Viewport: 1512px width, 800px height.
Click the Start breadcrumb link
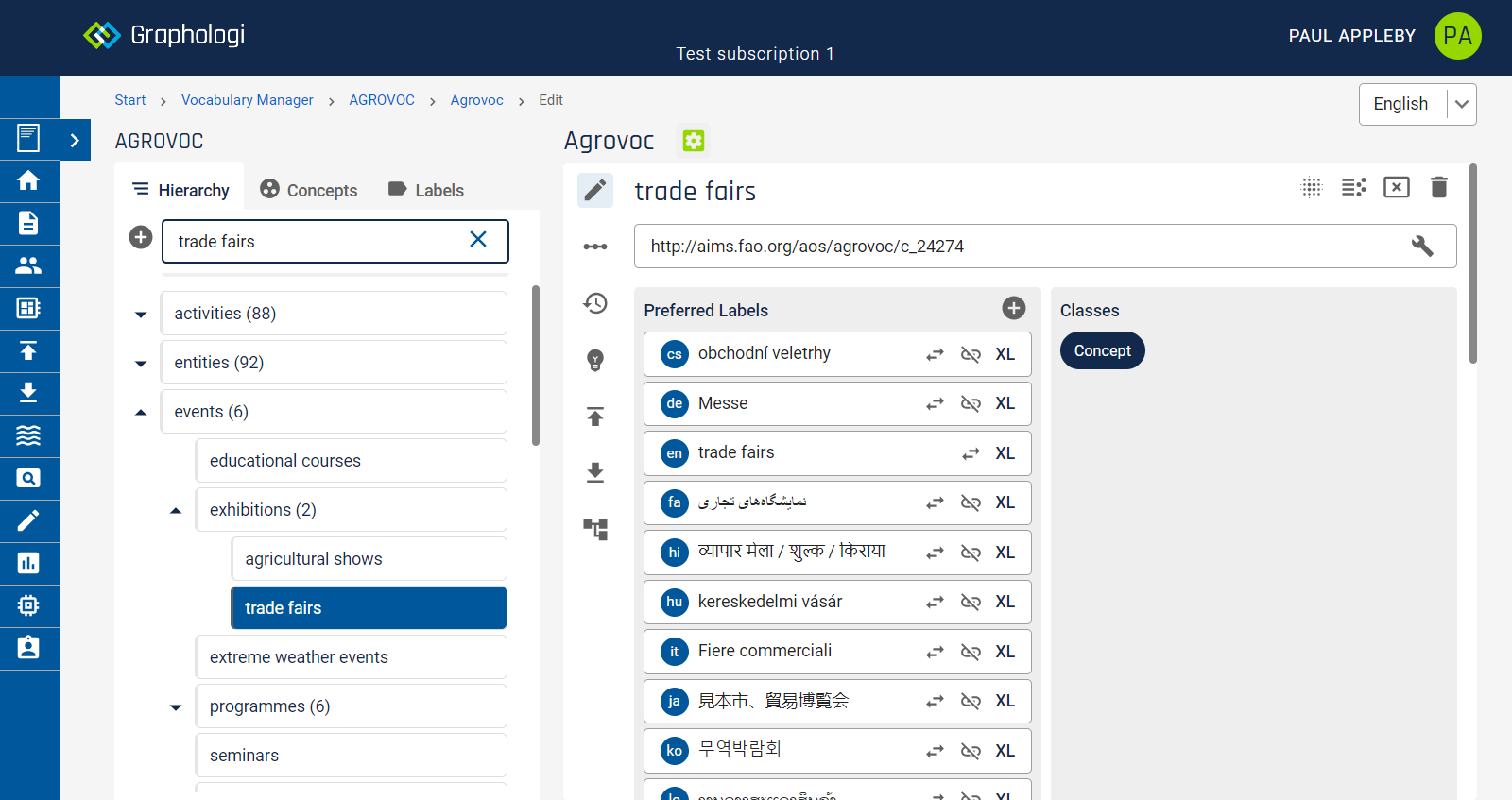pos(130,100)
